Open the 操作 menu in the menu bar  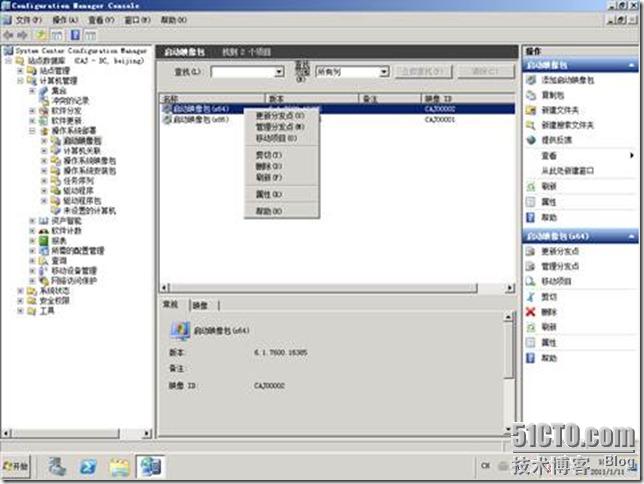point(65,20)
